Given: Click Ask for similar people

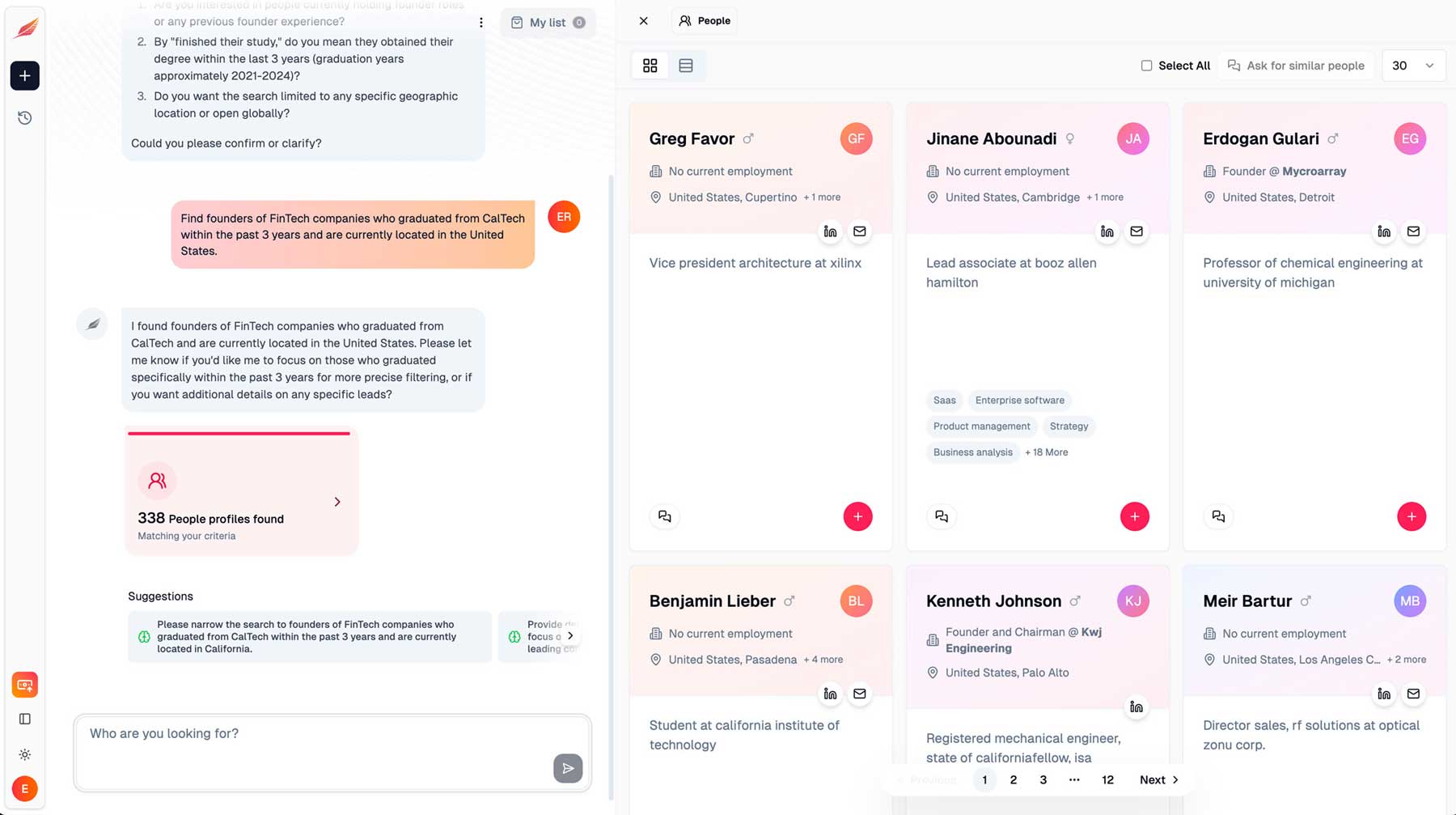Looking at the screenshot, I should [x=1296, y=66].
